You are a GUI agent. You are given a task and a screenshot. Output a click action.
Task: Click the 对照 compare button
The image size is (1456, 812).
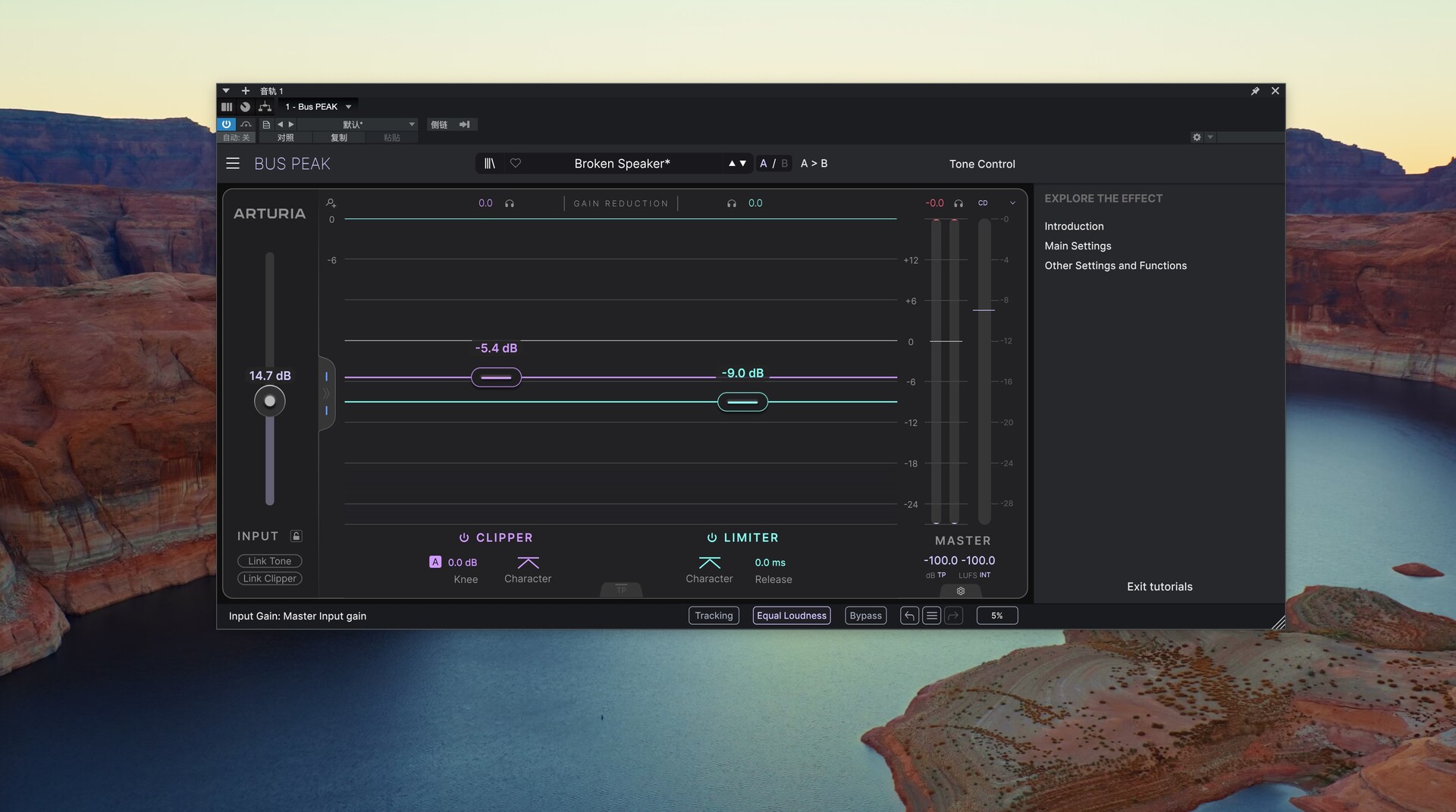click(285, 138)
